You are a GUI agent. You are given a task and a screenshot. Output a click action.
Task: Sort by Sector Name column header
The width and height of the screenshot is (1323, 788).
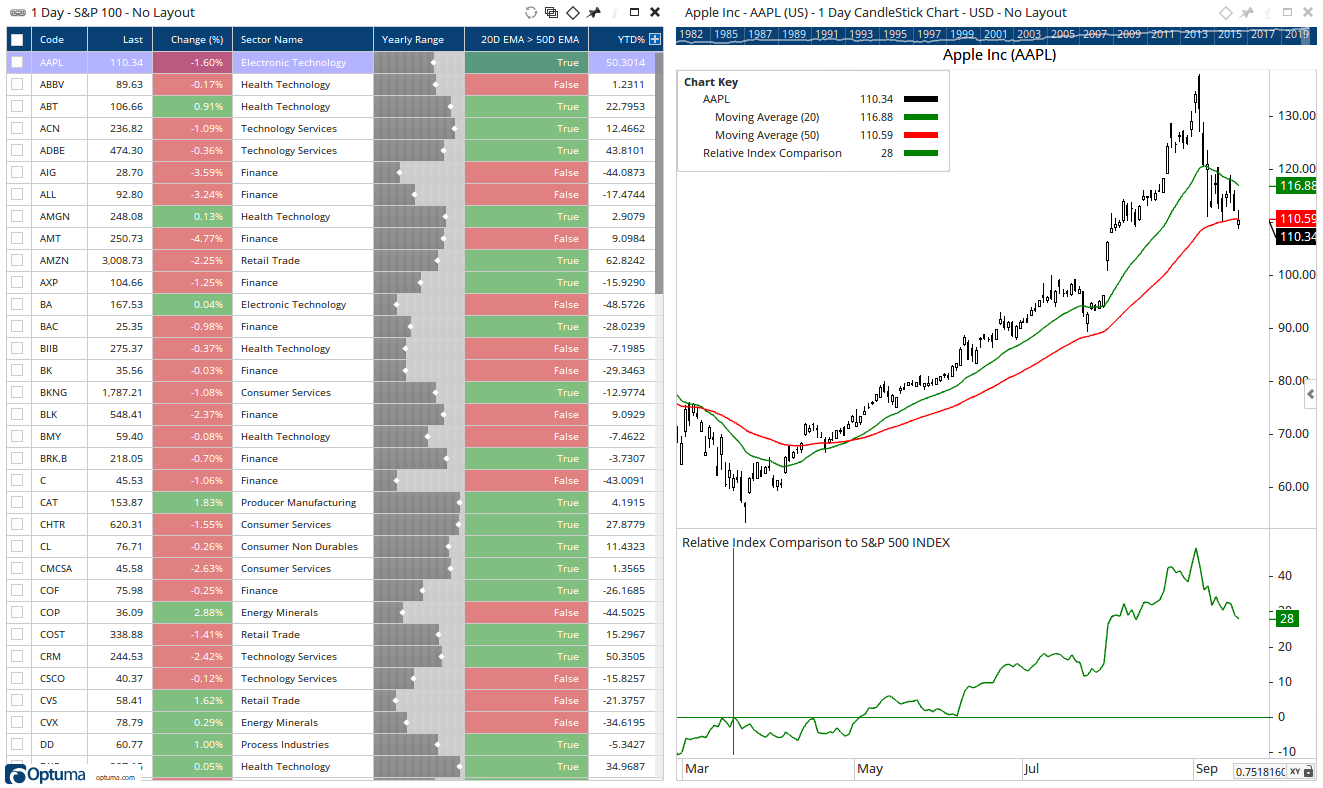(x=303, y=40)
